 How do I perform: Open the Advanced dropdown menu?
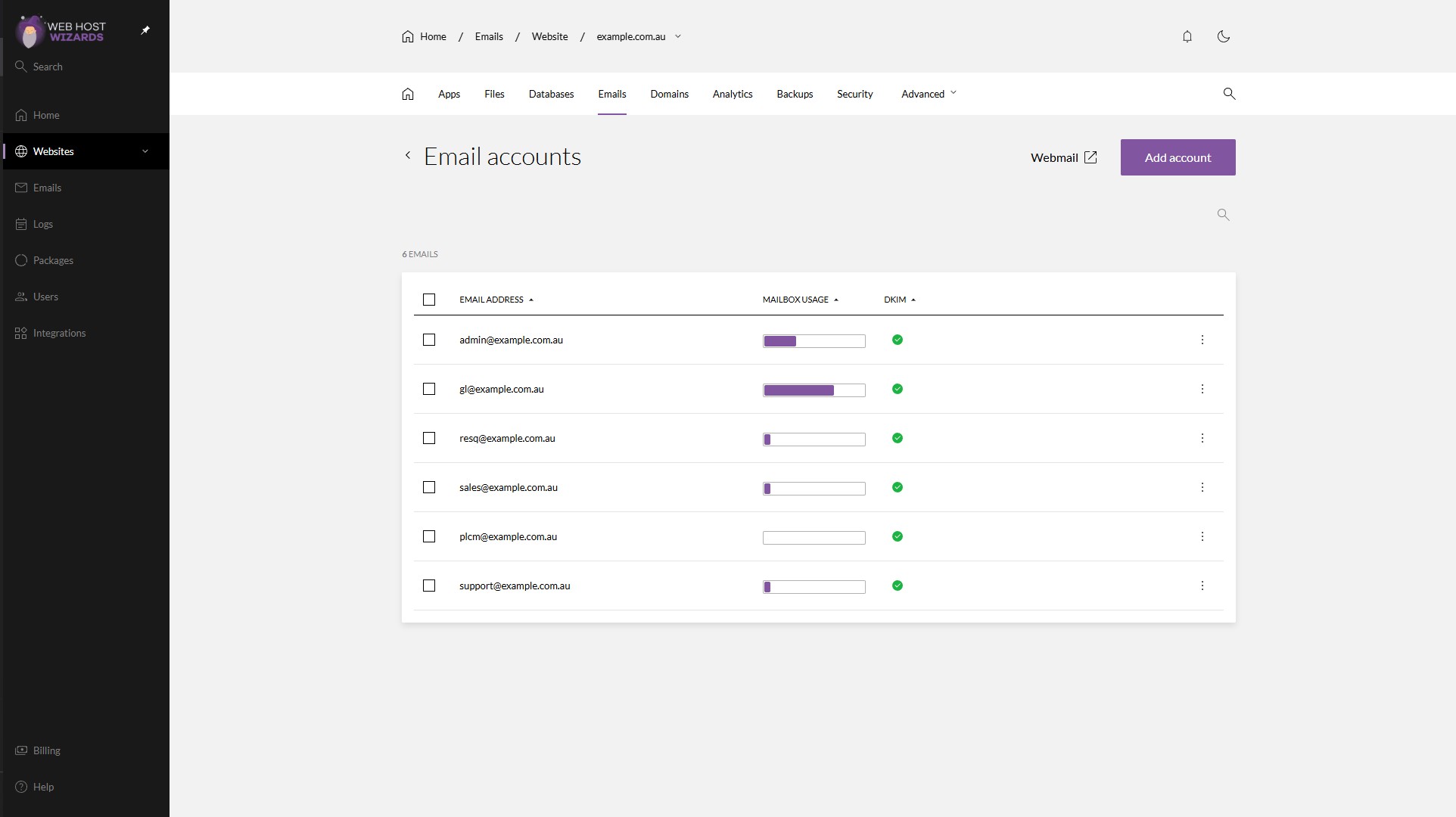click(929, 94)
